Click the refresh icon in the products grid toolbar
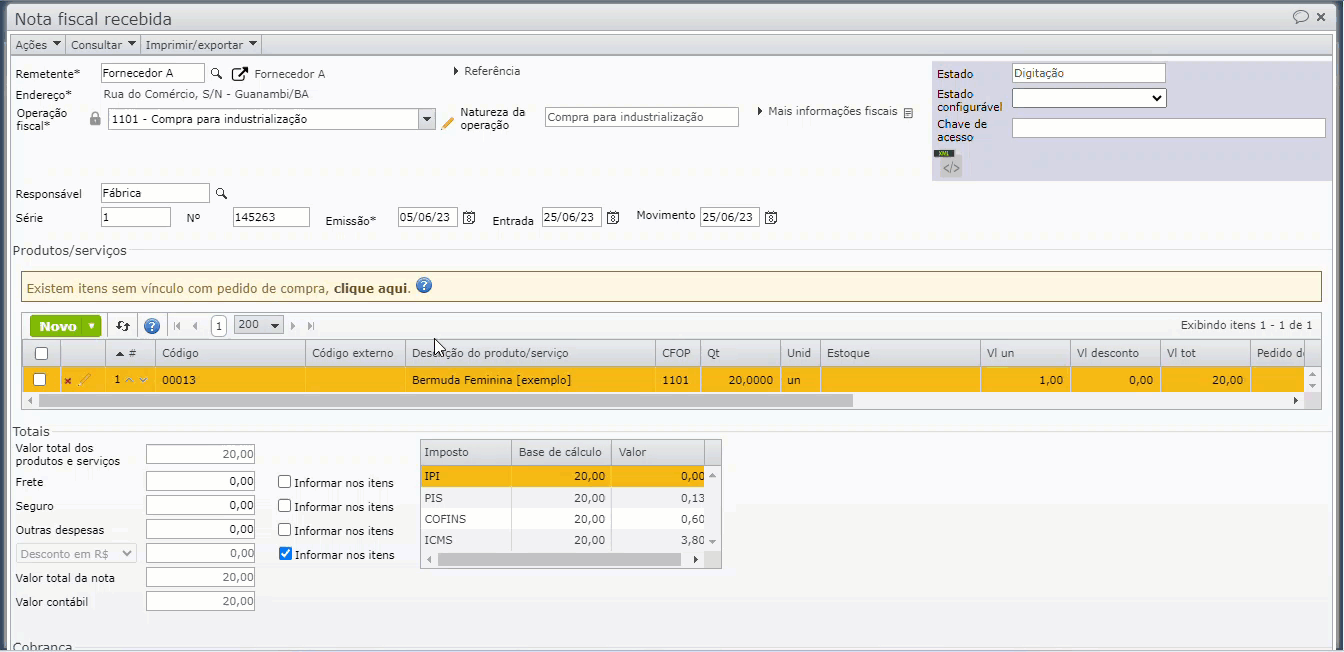 [123, 326]
